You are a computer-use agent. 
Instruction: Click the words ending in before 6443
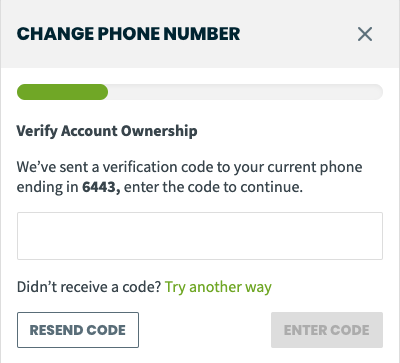tap(47, 187)
